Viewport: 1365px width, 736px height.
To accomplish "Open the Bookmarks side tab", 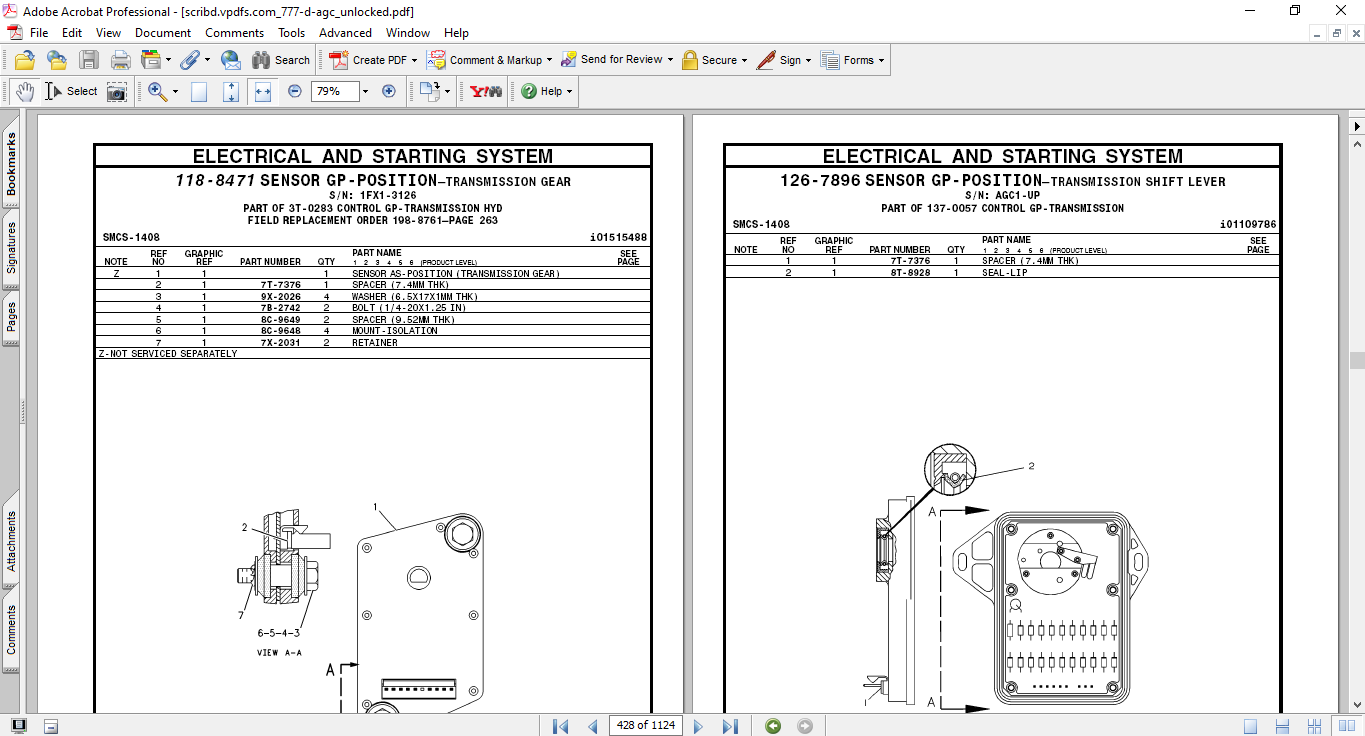I will coord(12,164).
